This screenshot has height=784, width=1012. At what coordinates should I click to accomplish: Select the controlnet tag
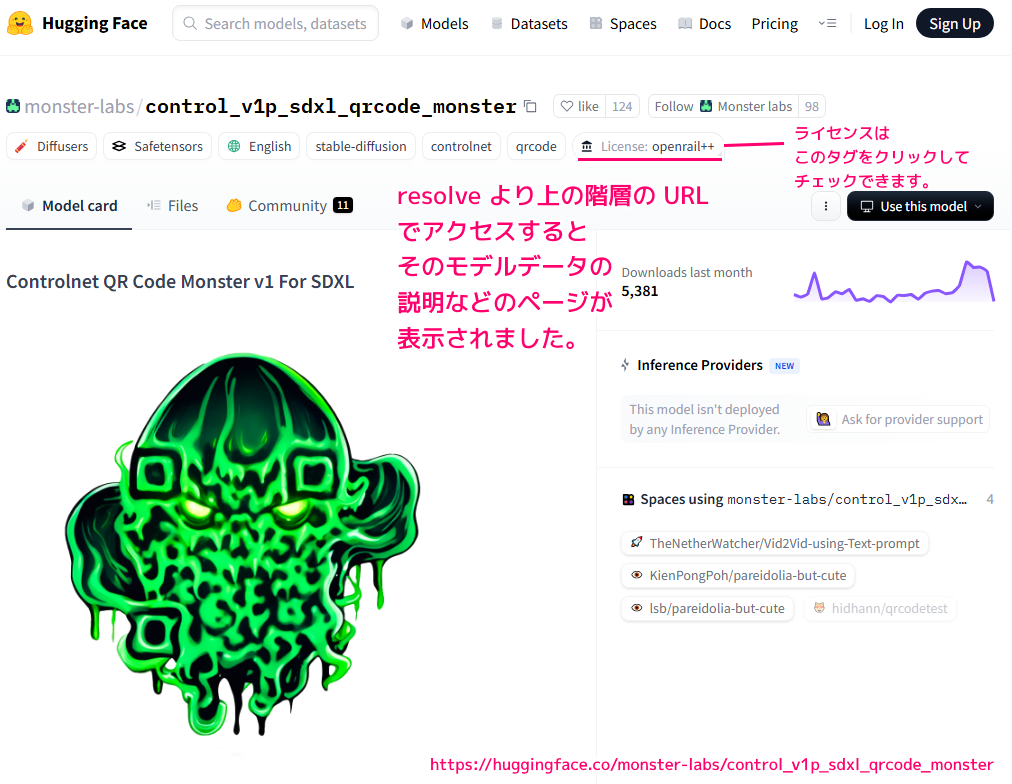(461, 146)
